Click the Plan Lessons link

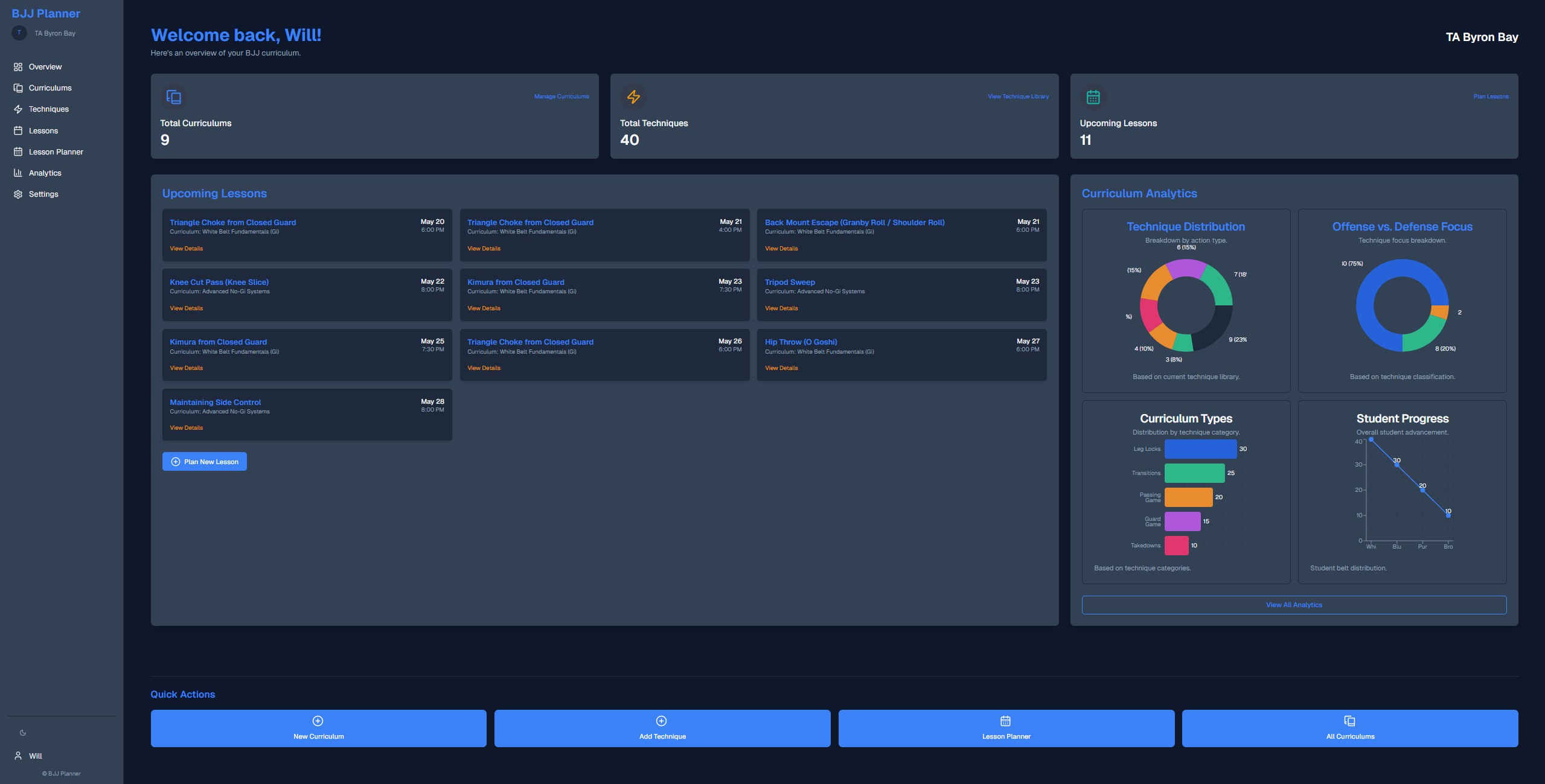(x=1491, y=97)
